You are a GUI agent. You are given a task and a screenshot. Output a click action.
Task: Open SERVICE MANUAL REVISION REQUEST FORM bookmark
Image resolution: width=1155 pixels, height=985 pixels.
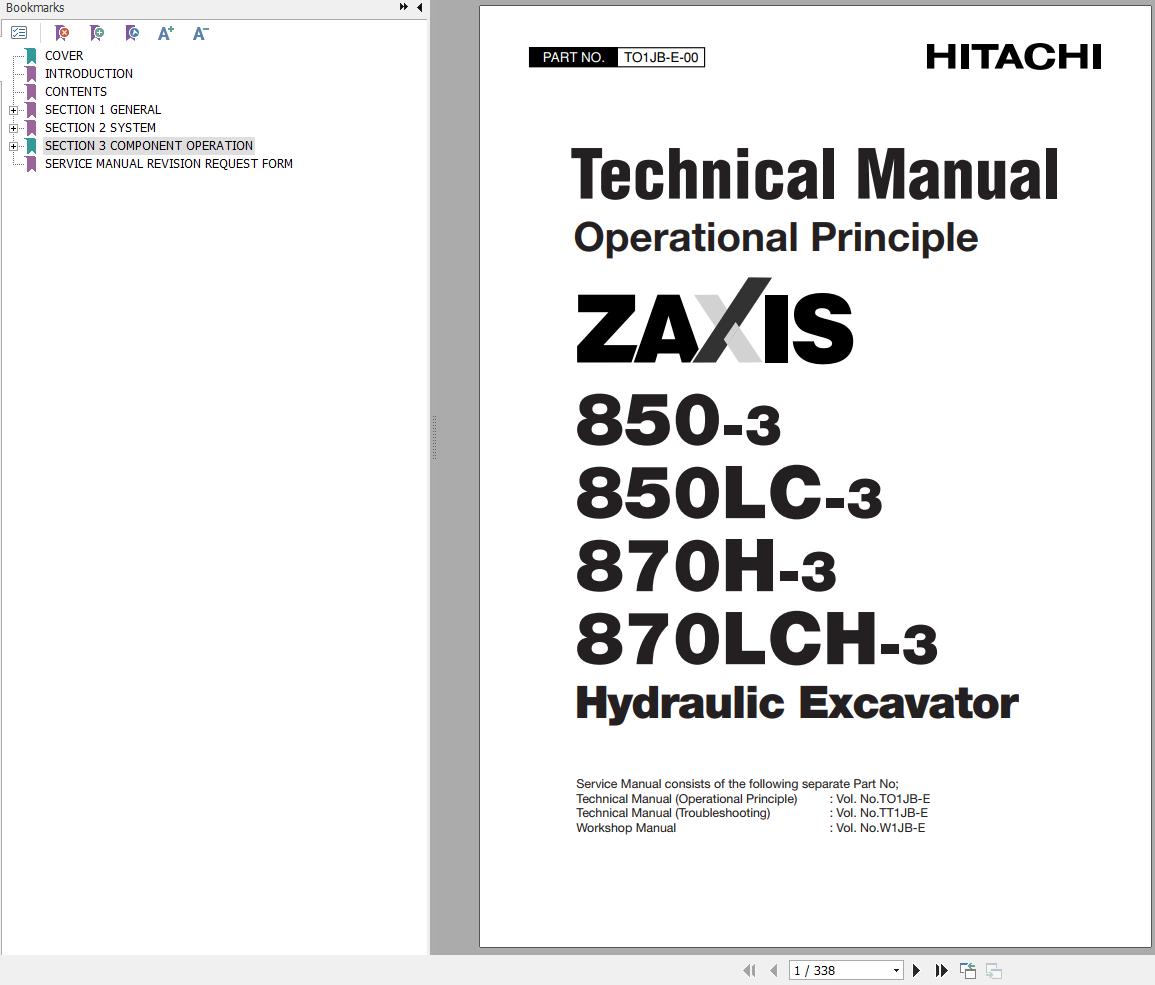tap(169, 164)
